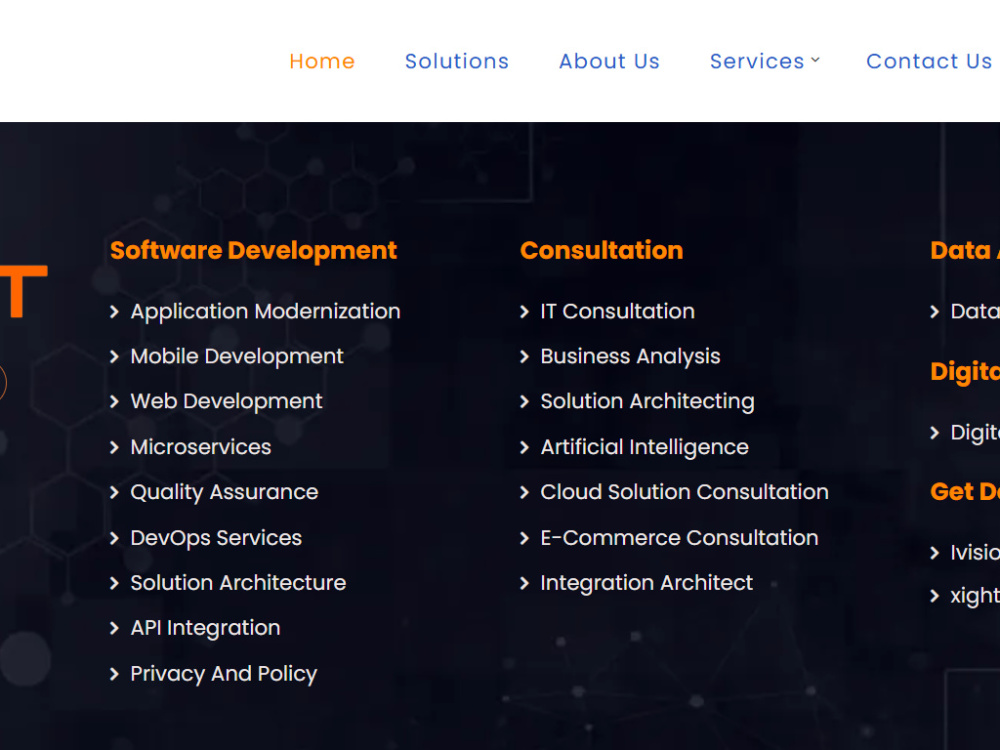
Task: Go to Solutions page
Action: pos(457,61)
